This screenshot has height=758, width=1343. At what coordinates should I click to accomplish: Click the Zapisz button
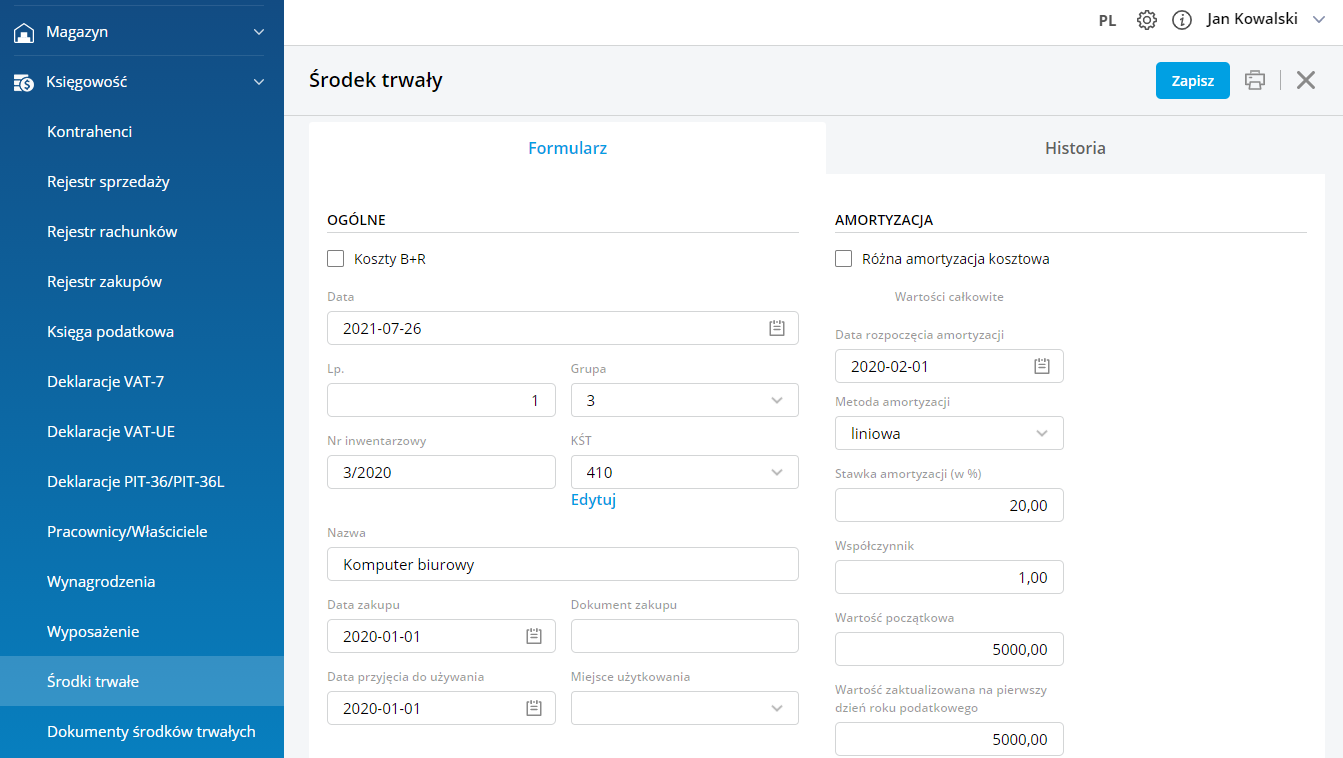[x=1192, y=81]
